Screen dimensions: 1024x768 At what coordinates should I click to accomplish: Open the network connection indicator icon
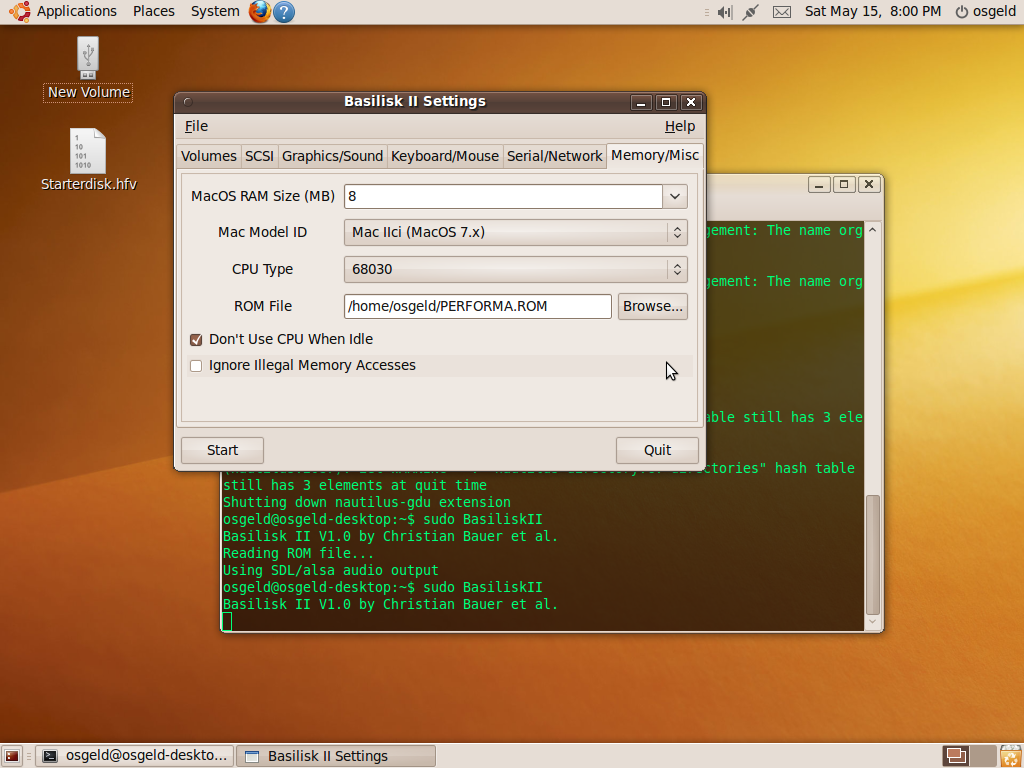pyautogui.click(x=750, y=12)
